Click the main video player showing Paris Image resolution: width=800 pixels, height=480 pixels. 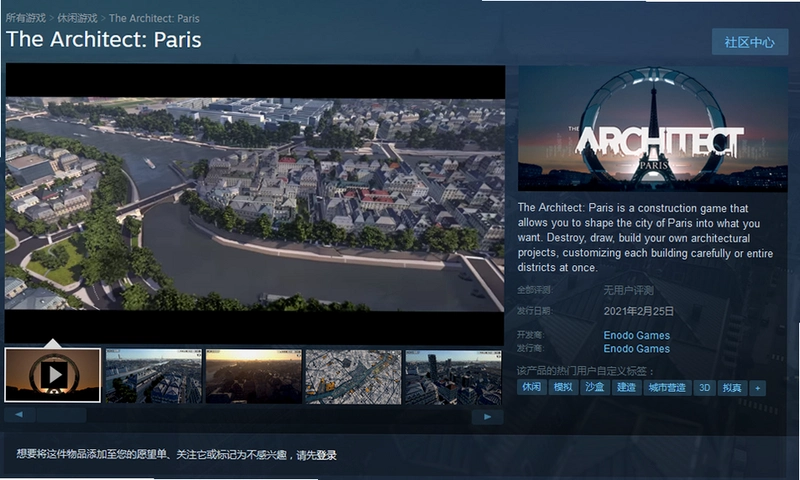(x=255, y=204)
